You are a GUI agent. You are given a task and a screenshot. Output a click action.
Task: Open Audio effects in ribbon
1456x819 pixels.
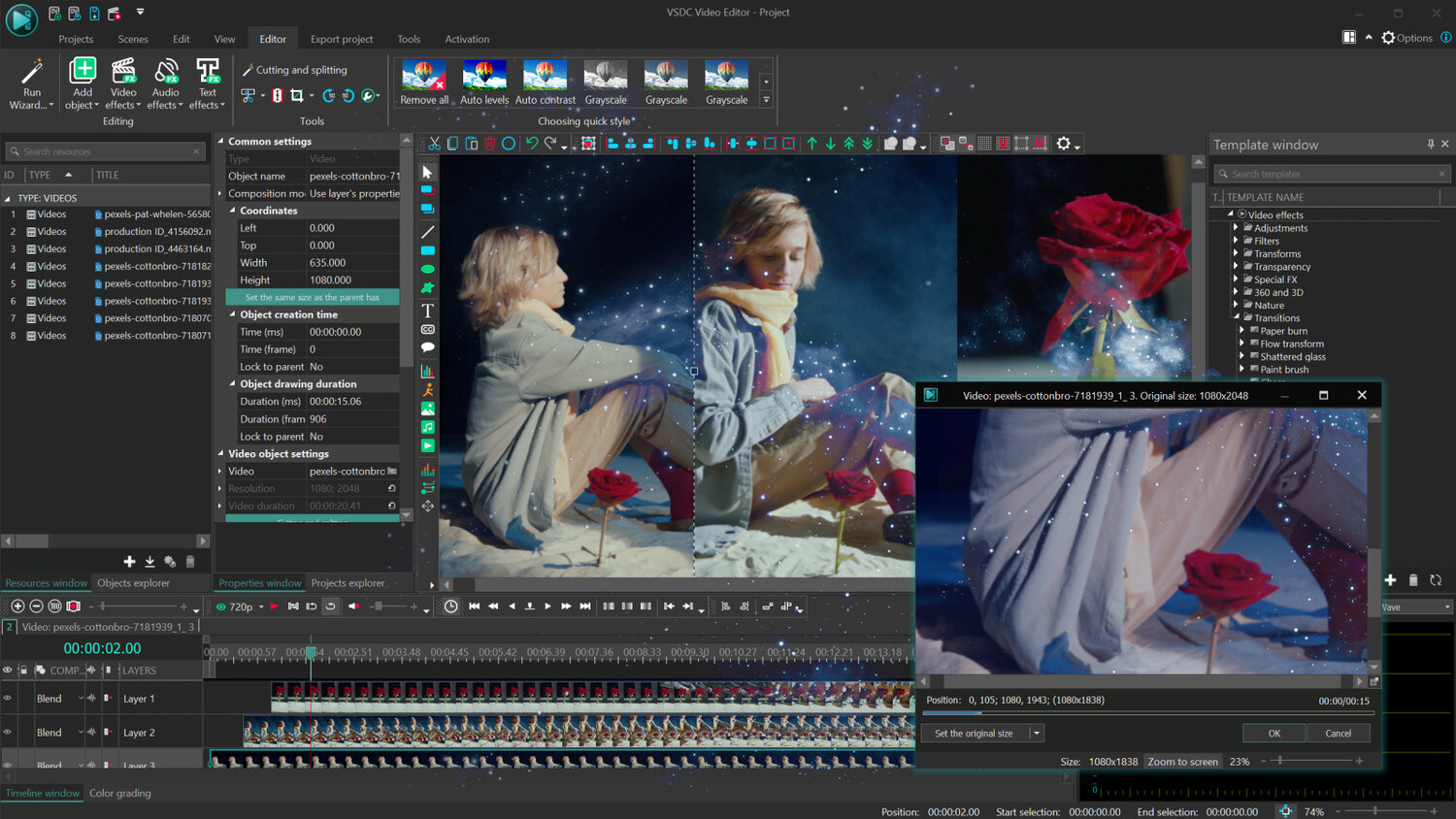tap(165, 83)
